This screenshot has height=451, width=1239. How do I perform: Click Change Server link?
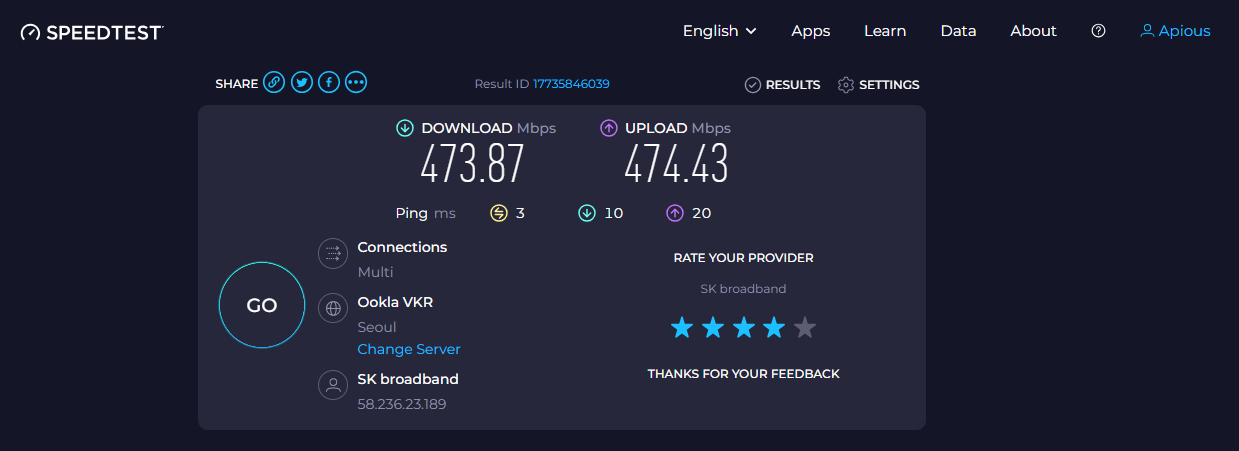tap(409, 349)
